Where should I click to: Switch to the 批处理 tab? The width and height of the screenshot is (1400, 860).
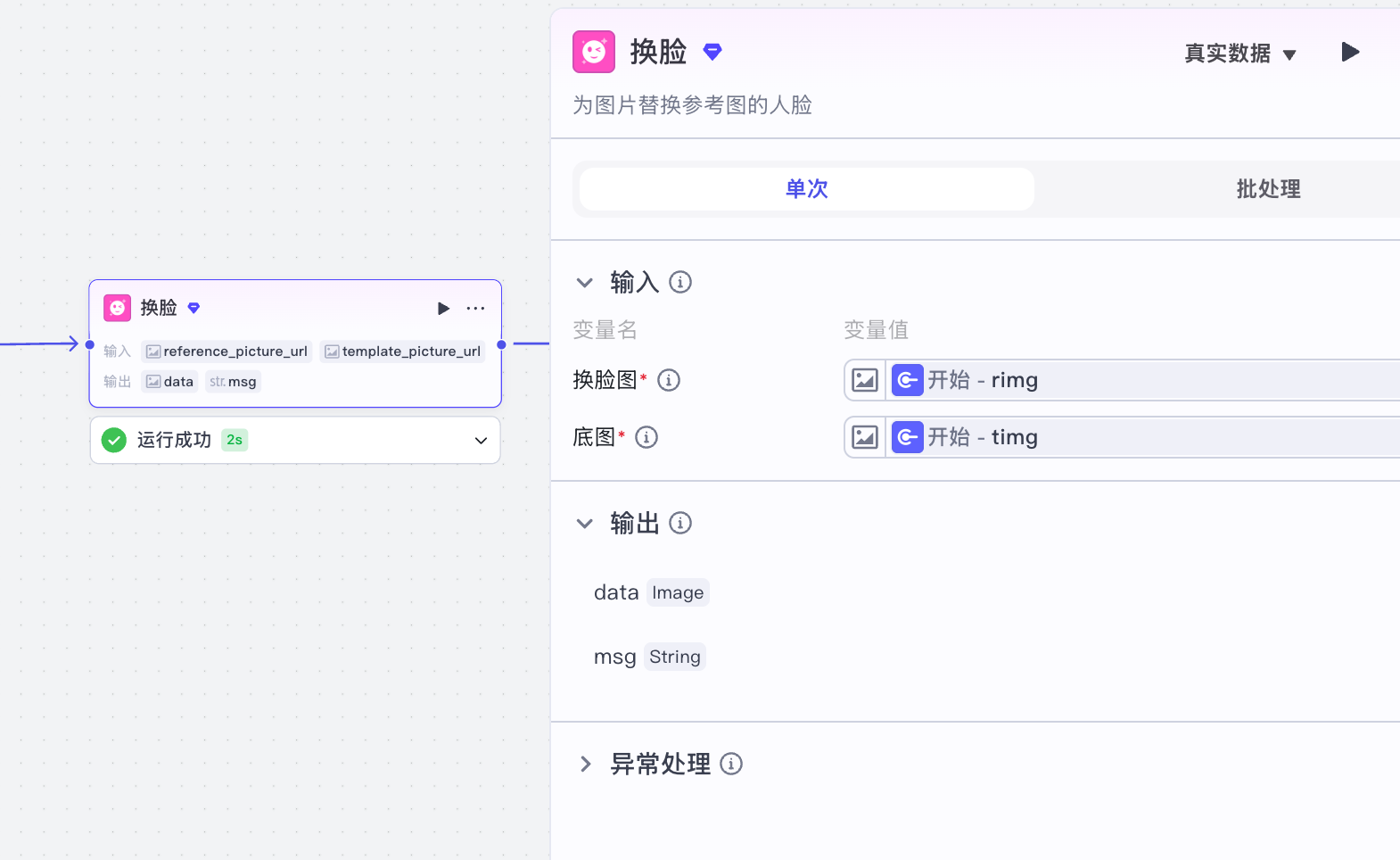[1267, 189]
